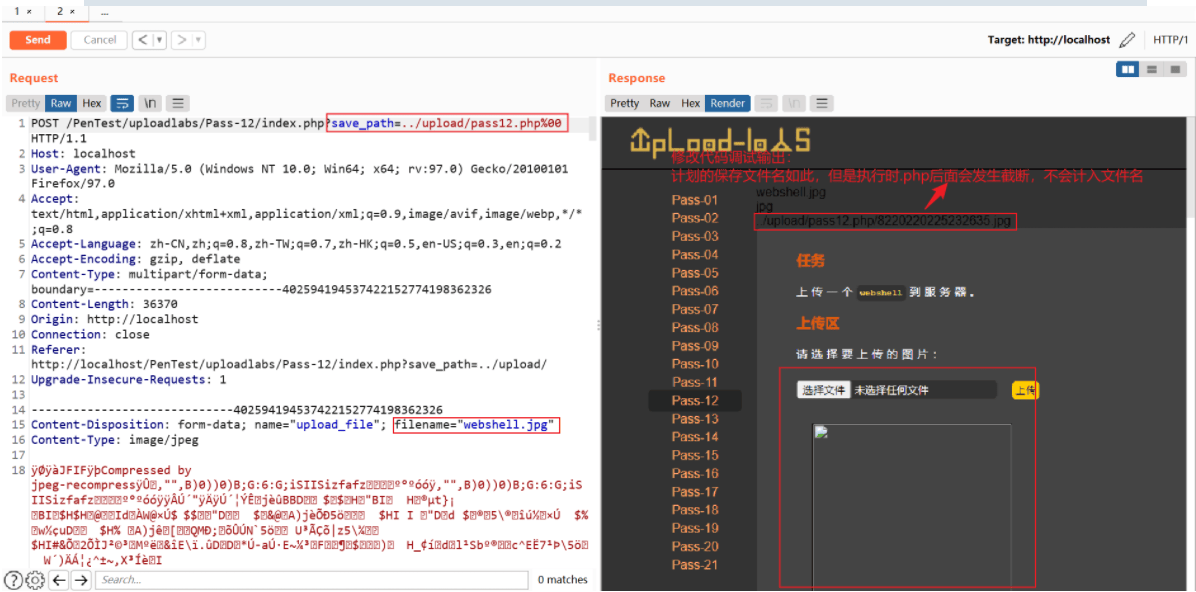Open the Pass-01 link in sidebar
1196x592 pixels.
tap(695, 200)
